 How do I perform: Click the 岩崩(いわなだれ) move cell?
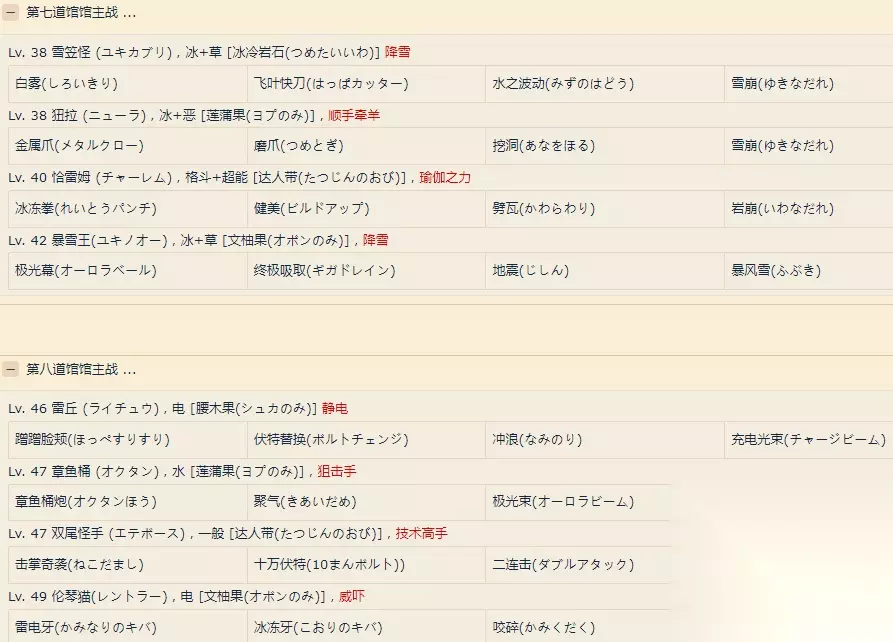click(809, 208)
